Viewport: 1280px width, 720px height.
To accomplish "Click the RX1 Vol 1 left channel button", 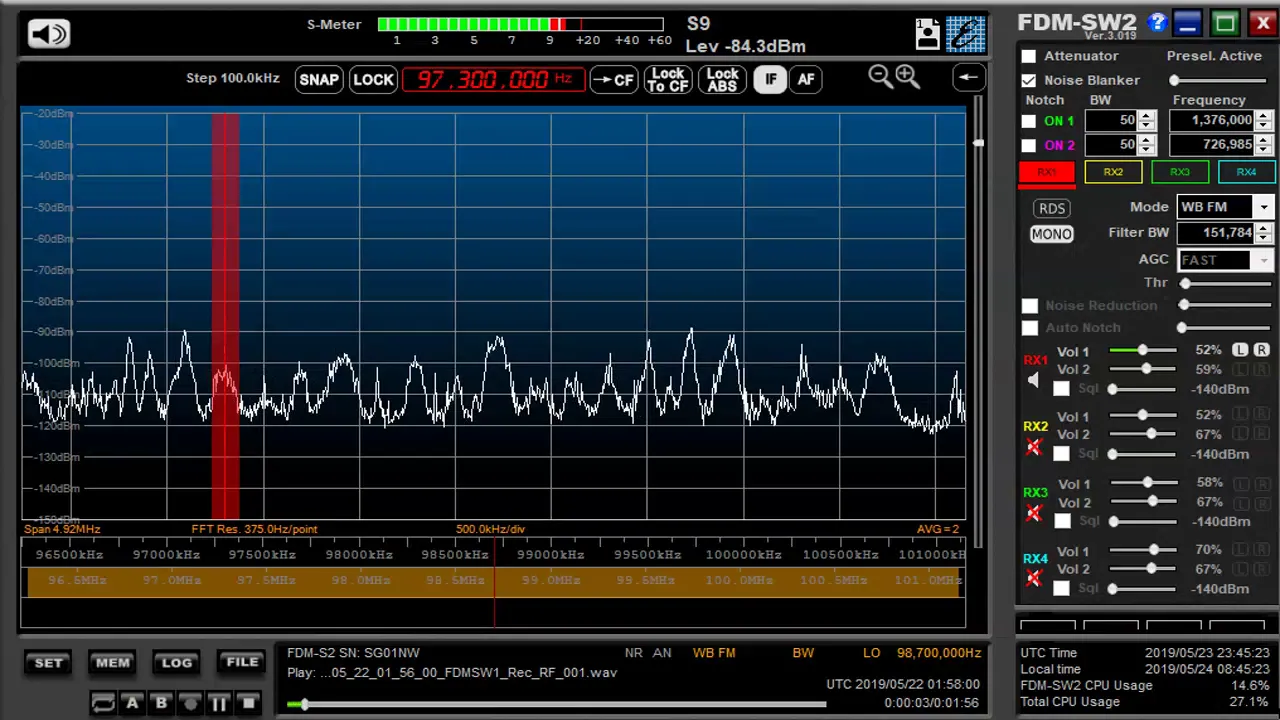I will click(1240, 350).
